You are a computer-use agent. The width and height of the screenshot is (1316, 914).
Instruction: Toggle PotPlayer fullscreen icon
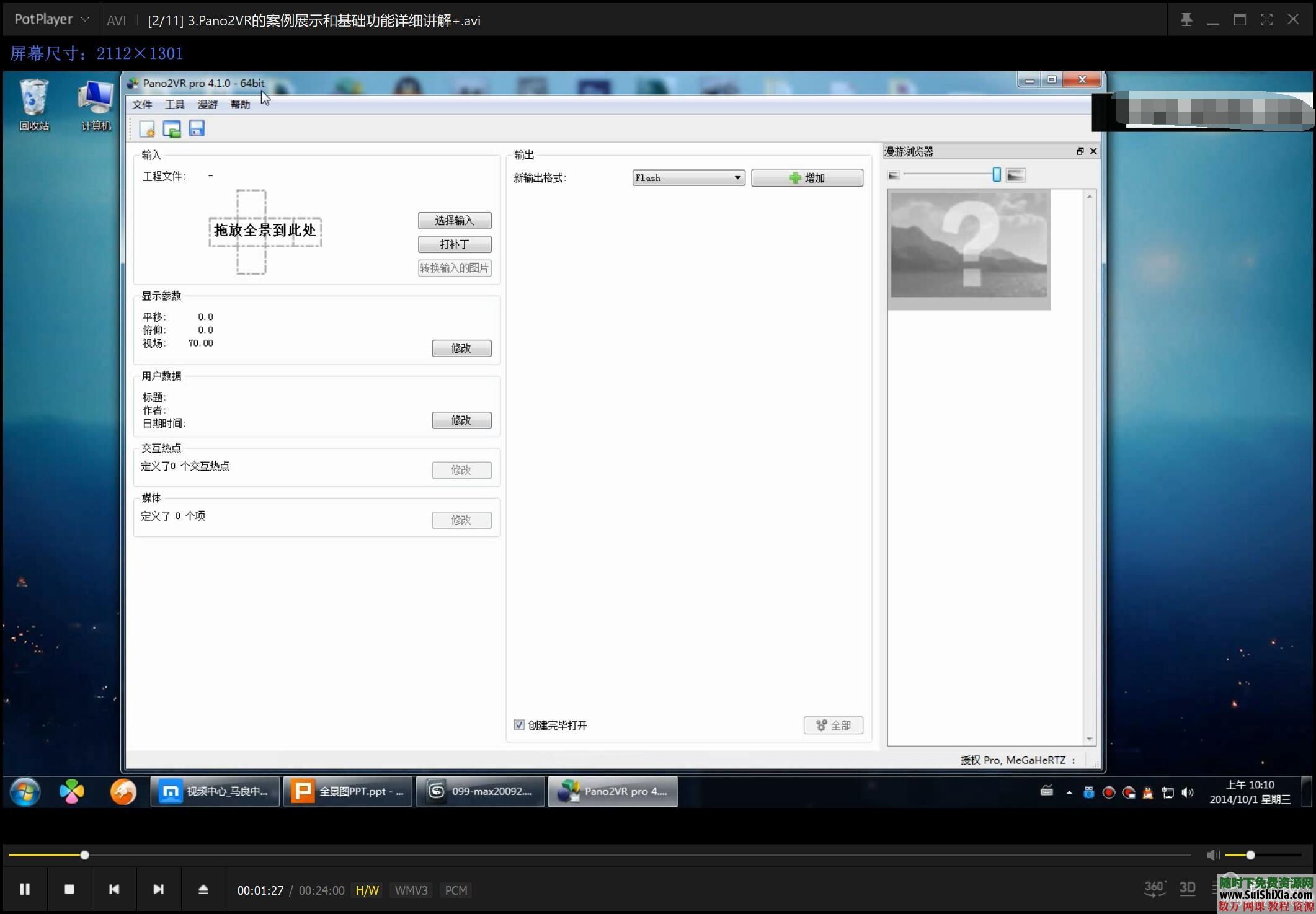[x=1266, y=20]
